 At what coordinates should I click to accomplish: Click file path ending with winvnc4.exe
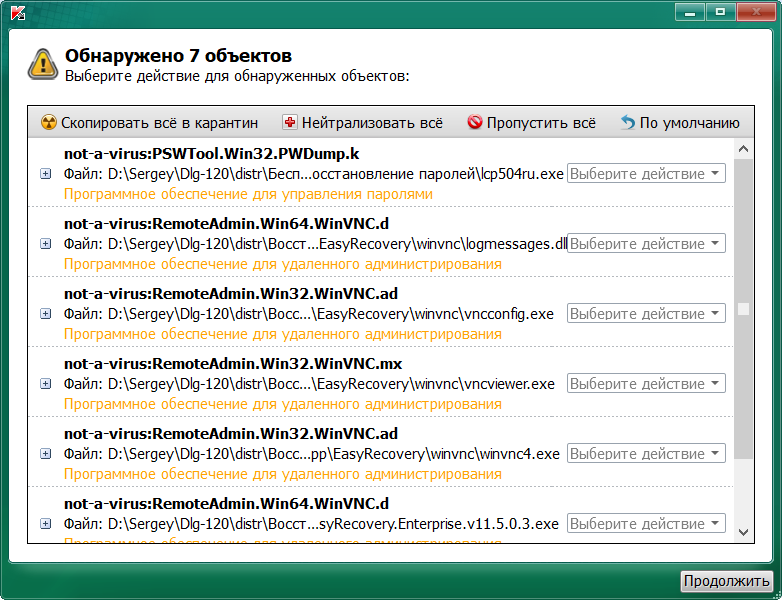312,454
